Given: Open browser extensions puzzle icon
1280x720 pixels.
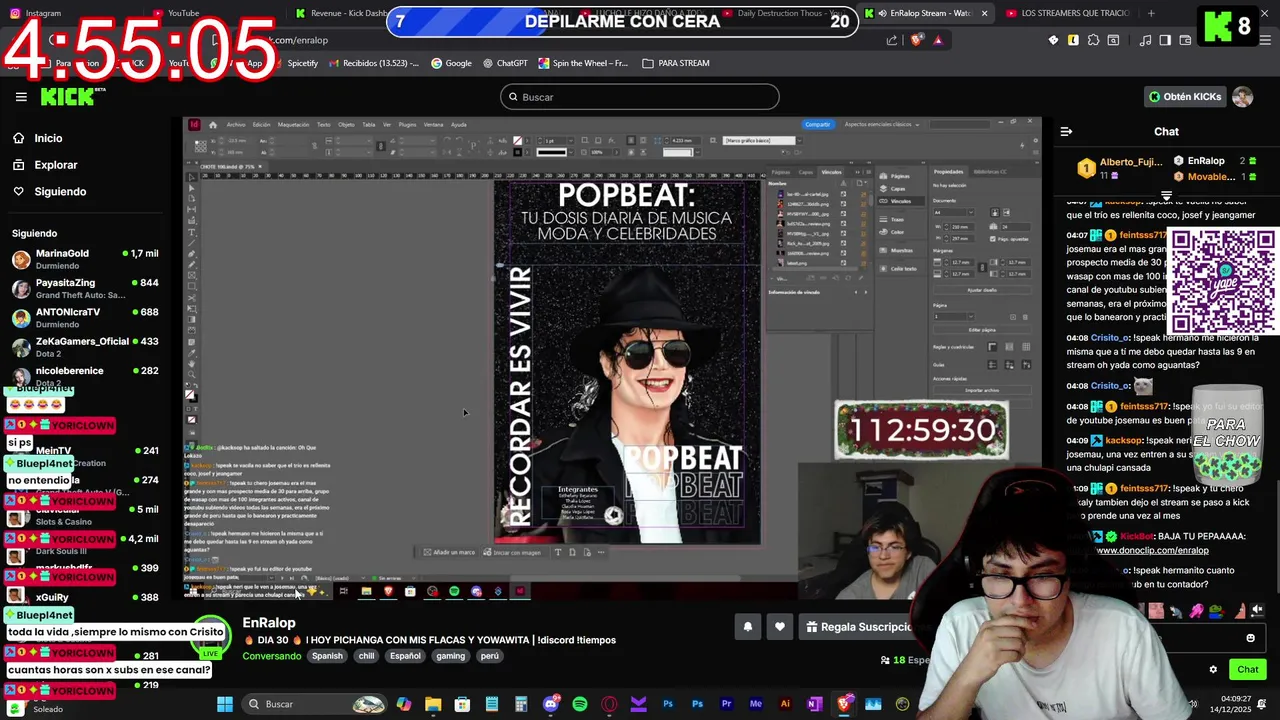Looking at the screenshot, I should [x=1093, y=40].
